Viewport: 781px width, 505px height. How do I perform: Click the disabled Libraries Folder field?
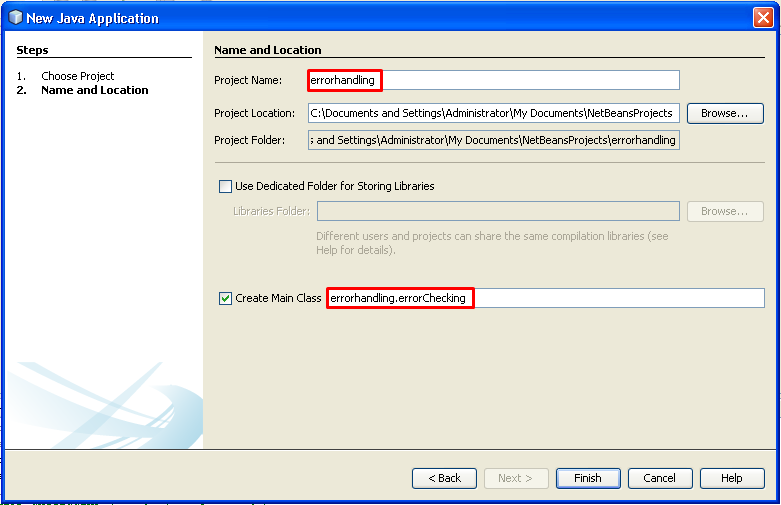coord(498,211)
